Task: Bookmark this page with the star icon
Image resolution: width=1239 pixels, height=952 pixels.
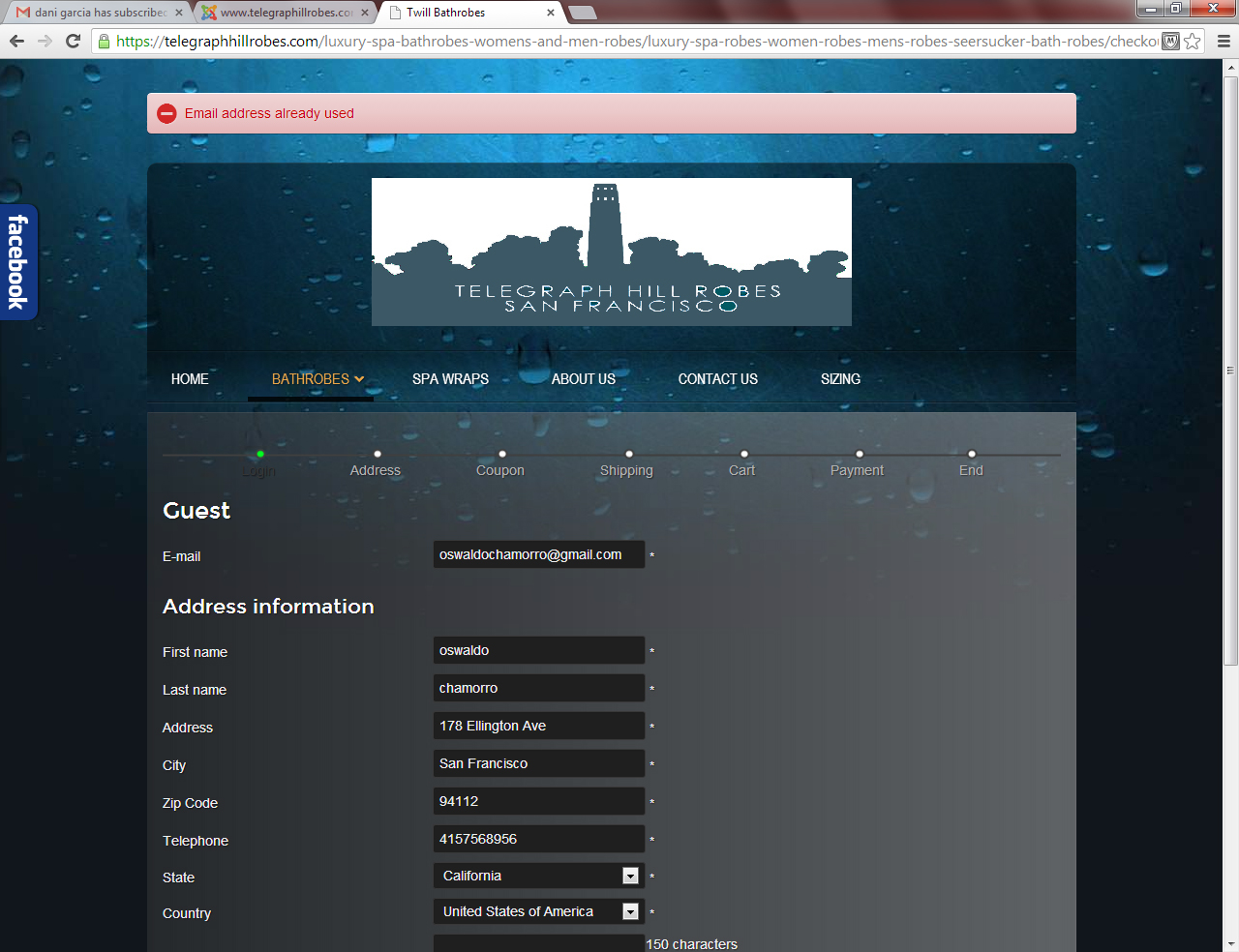Action: (1193, 41)
